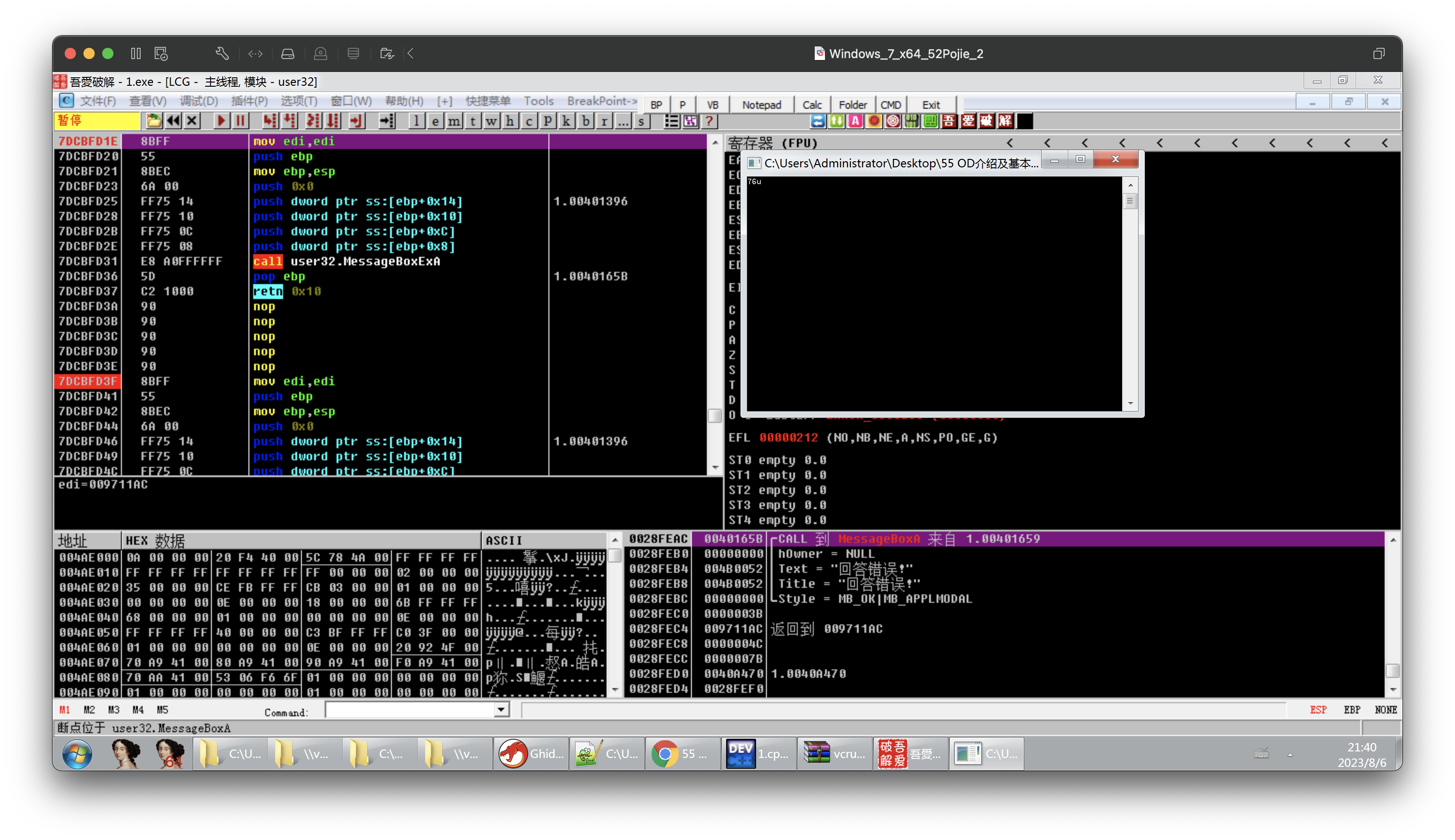
Task: Select the ESP stack reference option
Action: tap(1318, 710)
